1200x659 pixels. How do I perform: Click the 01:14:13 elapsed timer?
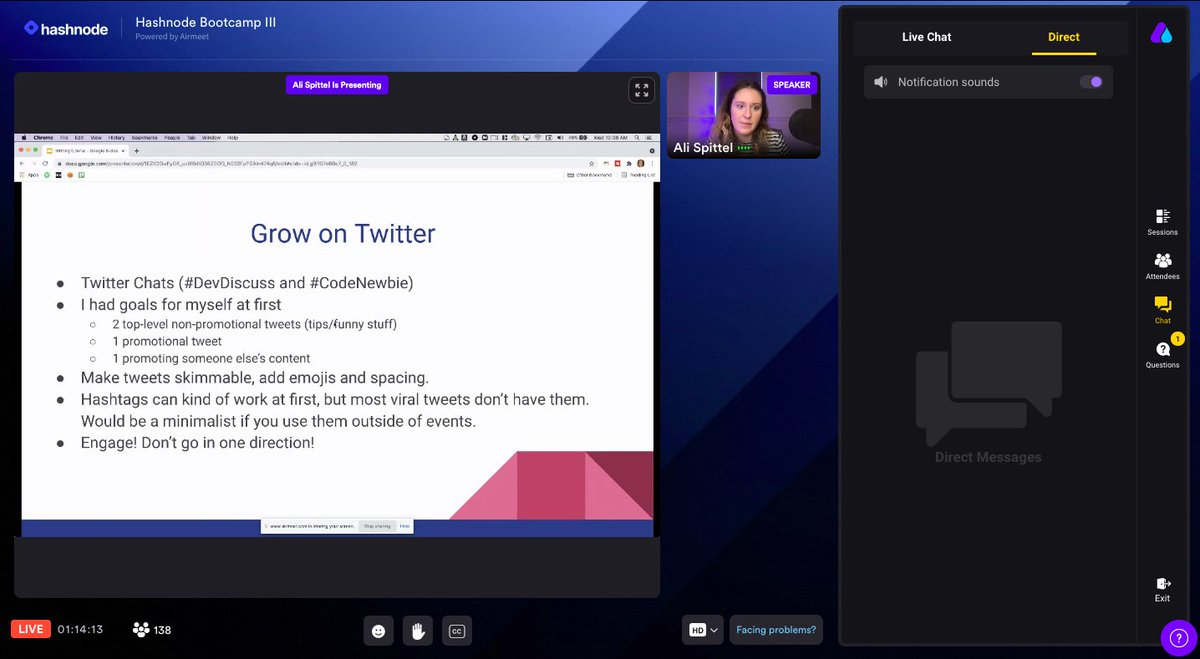80,630
